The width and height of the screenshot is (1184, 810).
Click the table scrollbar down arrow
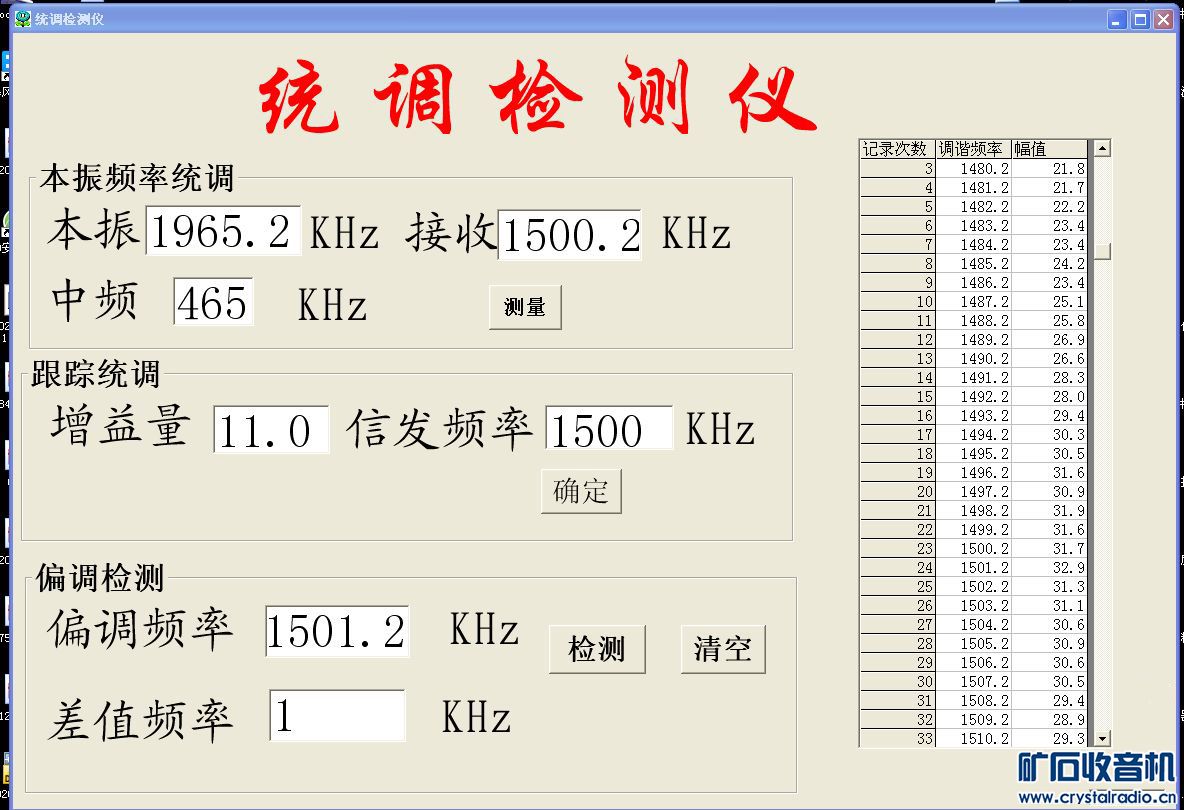coord(1102,739)
